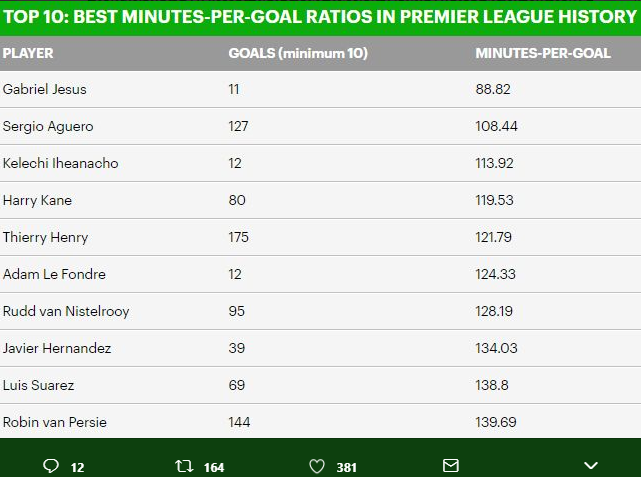Click on Kelechi Iheanacho in the table
Viewport: 641px width, 477px height.
tap(61, 163)
